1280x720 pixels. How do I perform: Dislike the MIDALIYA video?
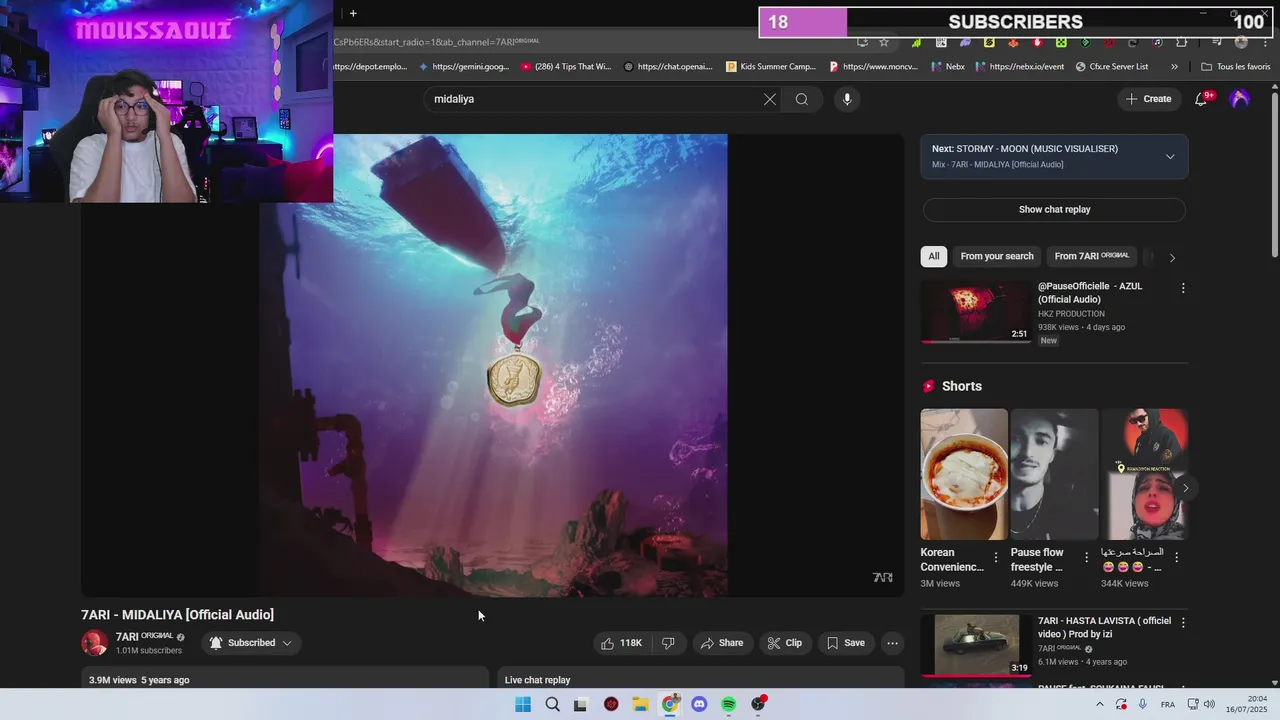pos(668,643)
